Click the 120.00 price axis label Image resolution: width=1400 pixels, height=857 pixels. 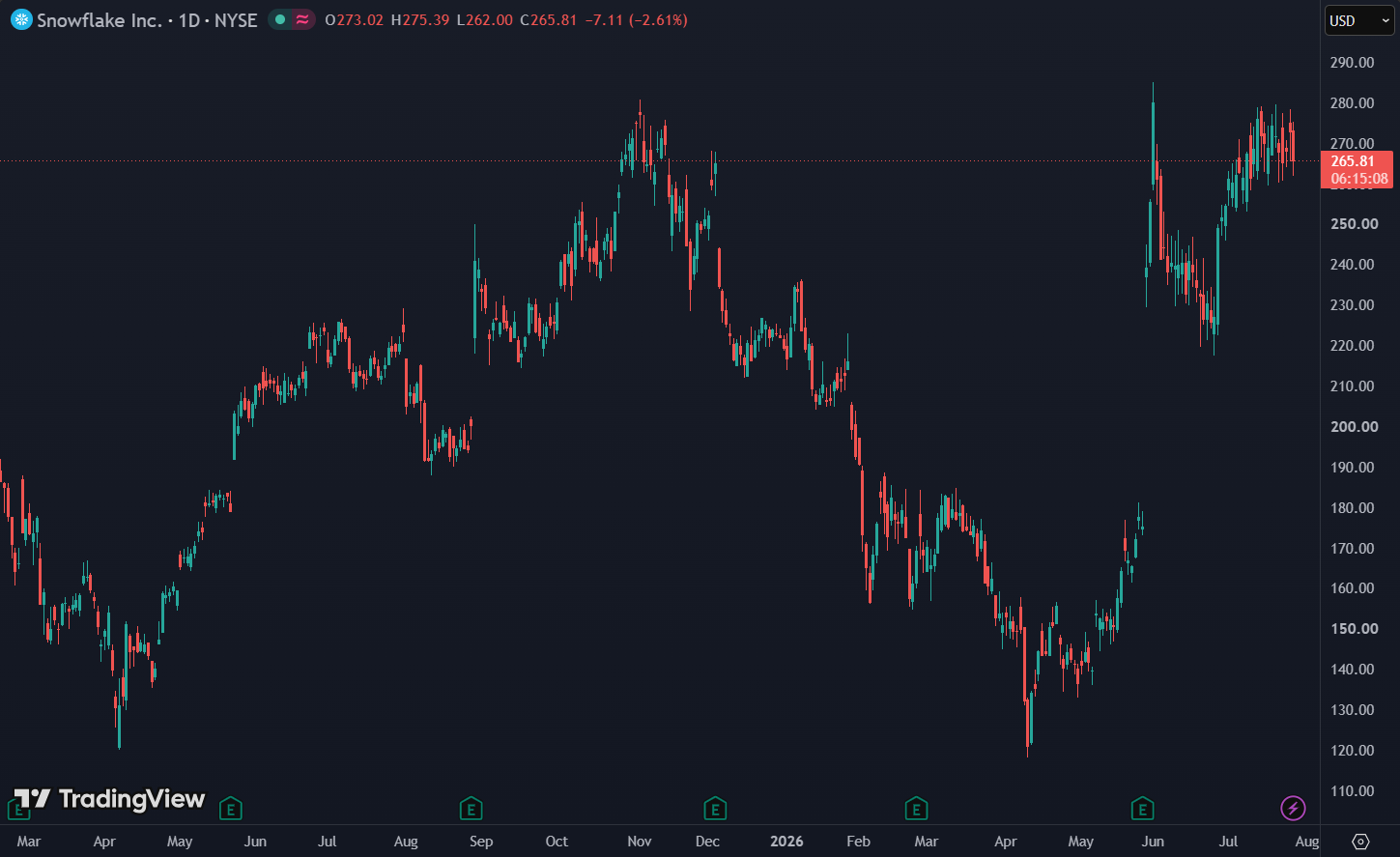1352,751
